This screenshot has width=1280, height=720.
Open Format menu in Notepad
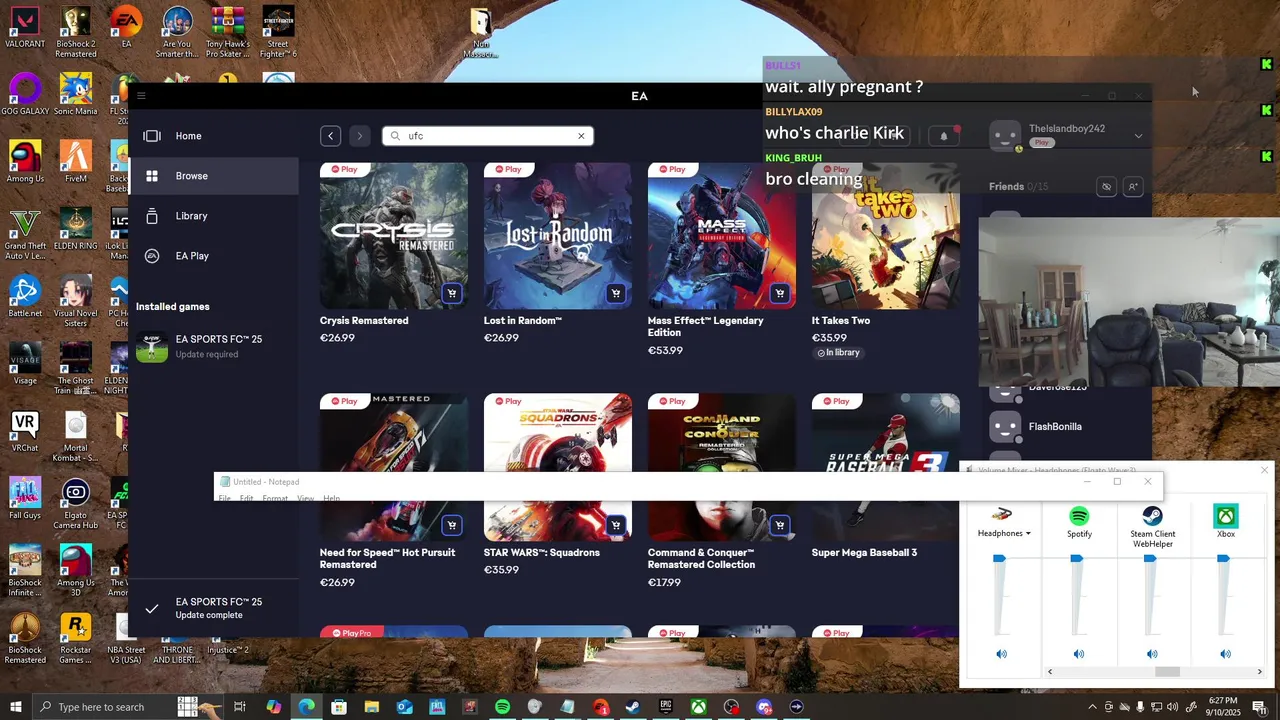tap(275, 498)
